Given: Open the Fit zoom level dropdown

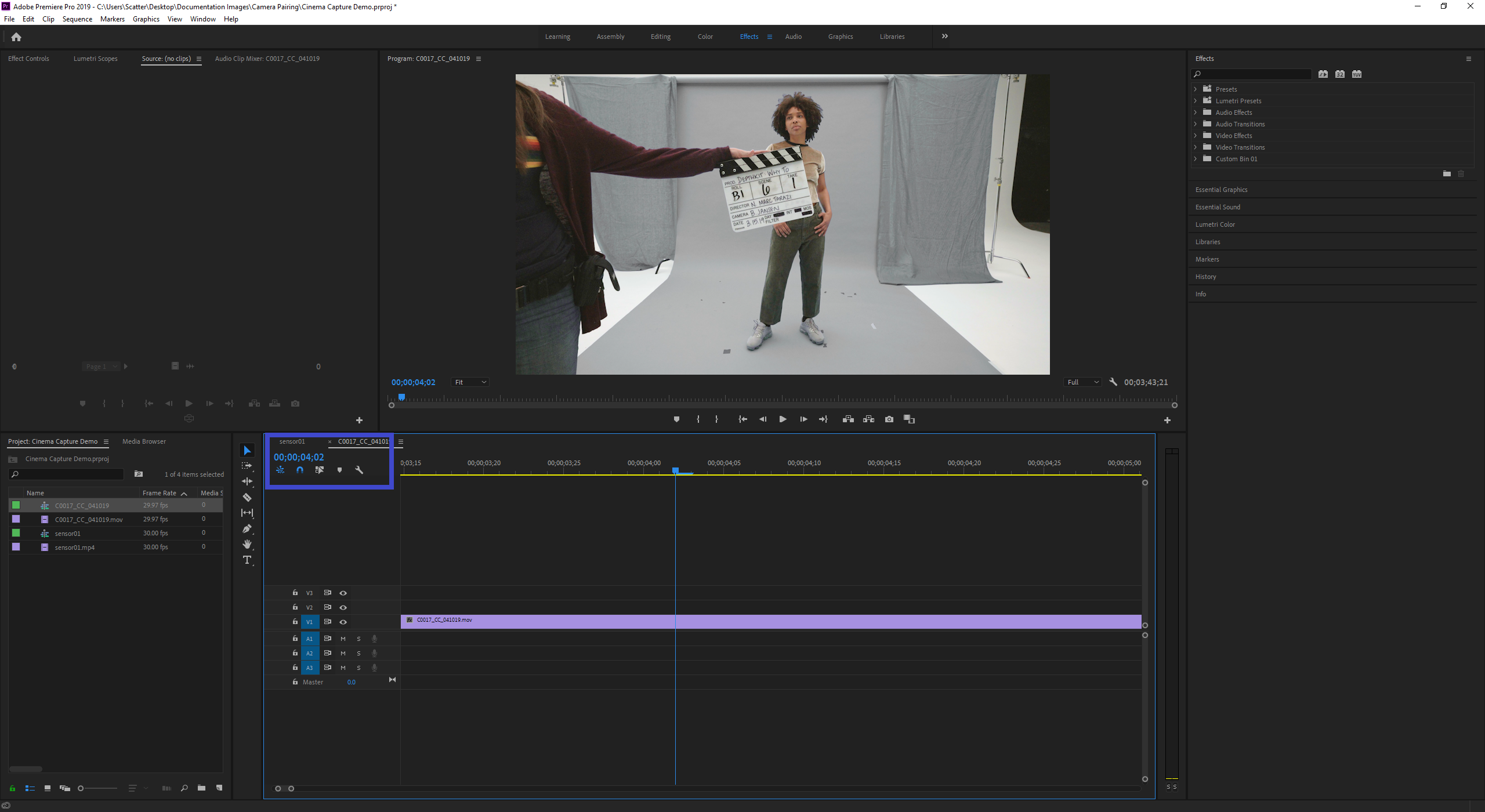Looking at the screenshot, I should click(x=470, y=382).
